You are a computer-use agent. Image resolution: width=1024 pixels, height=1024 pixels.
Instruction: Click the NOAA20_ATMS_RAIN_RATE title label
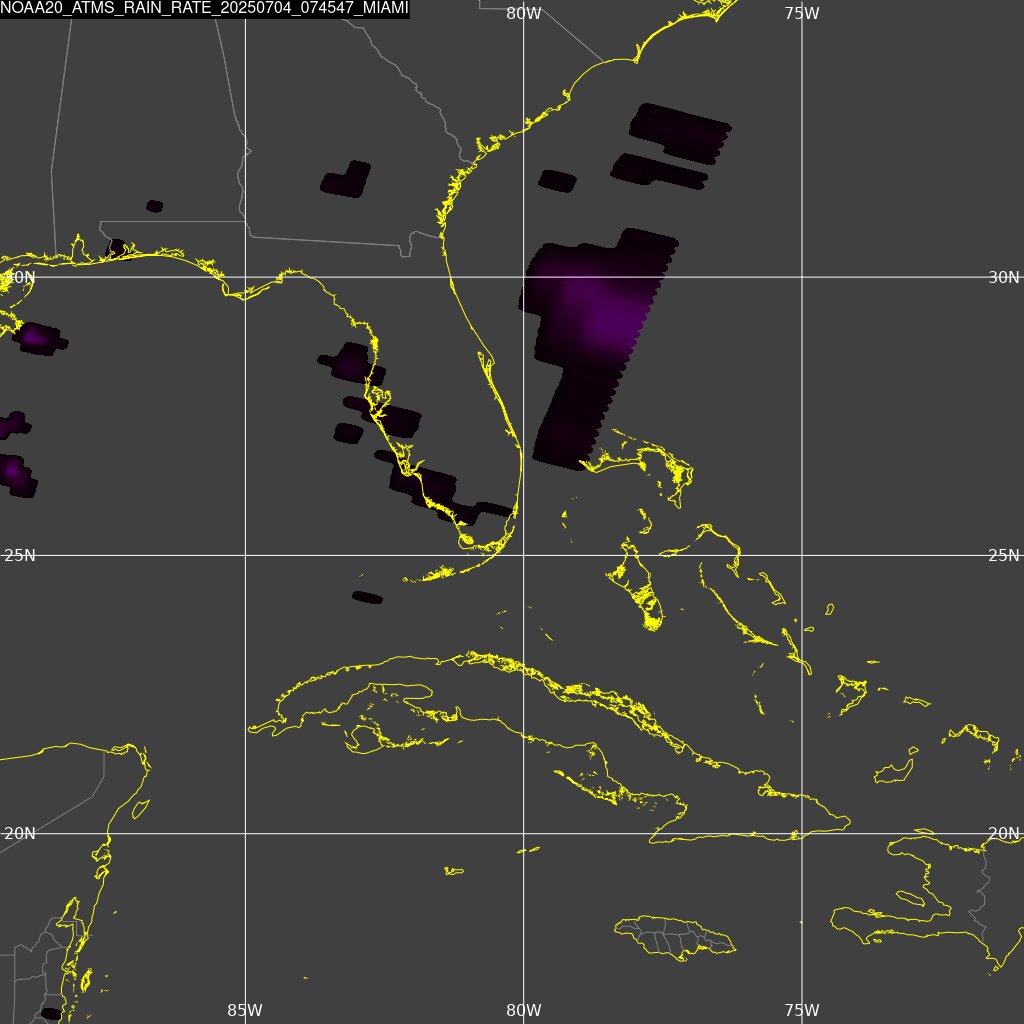[x=204, y=8]
